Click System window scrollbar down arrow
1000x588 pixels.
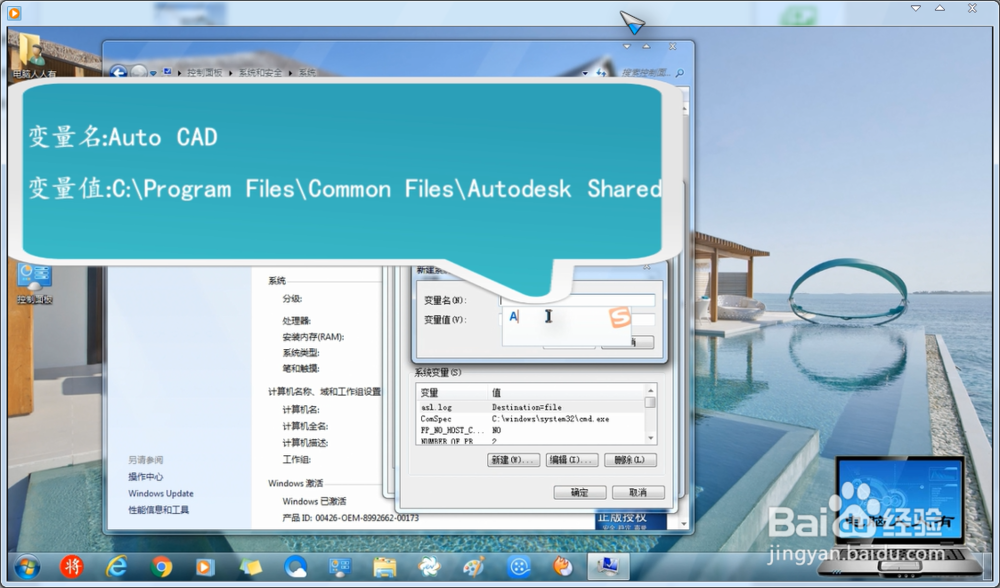point(684,524)
